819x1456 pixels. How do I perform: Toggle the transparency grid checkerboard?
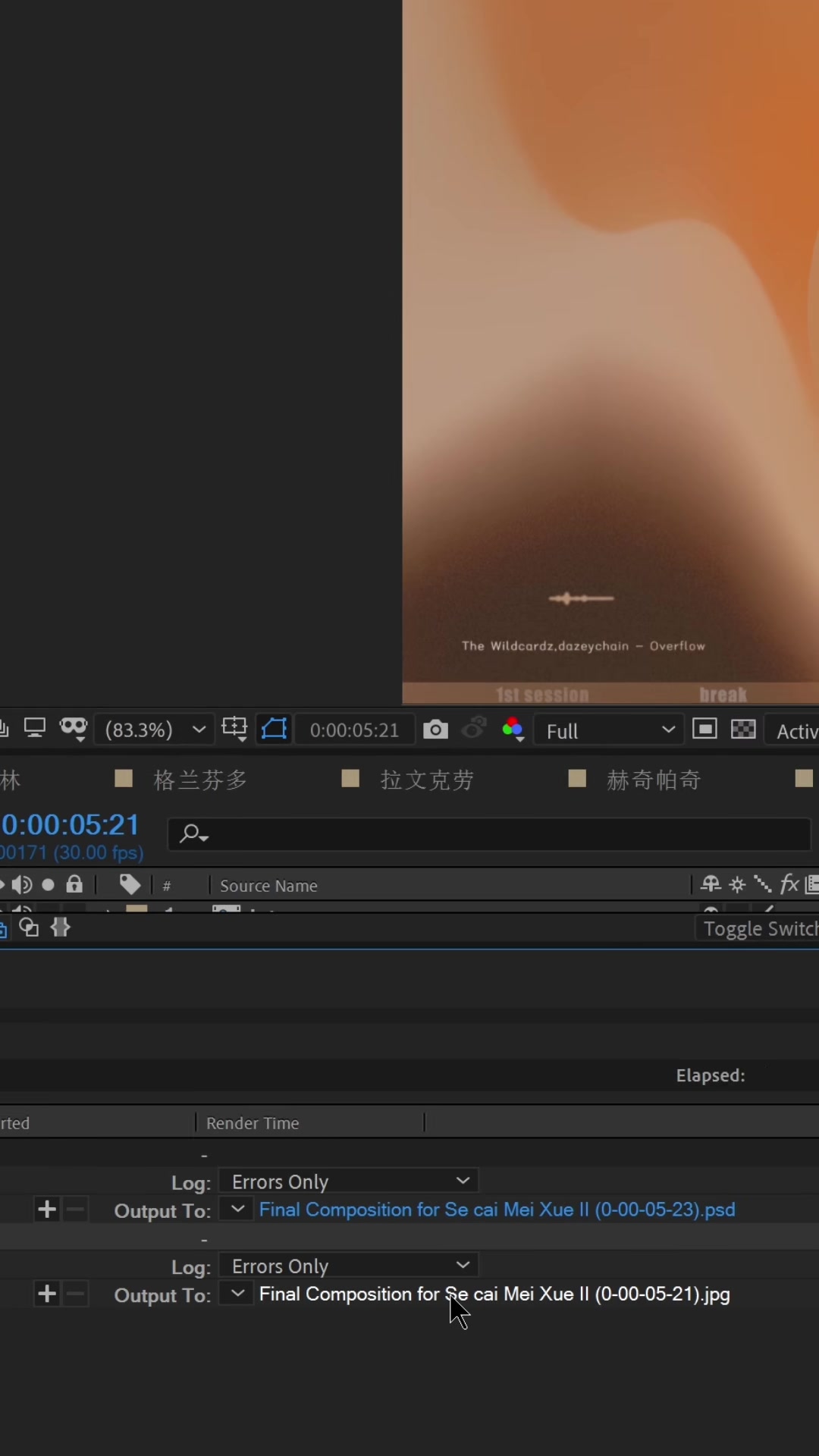click(743, 730)
